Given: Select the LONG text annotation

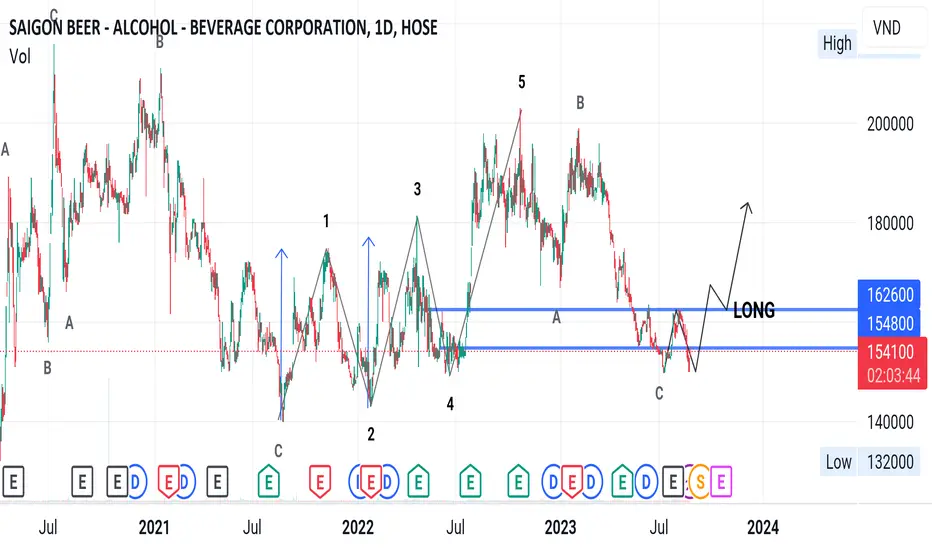Looking at the screenshot, I should pos(754,310).
